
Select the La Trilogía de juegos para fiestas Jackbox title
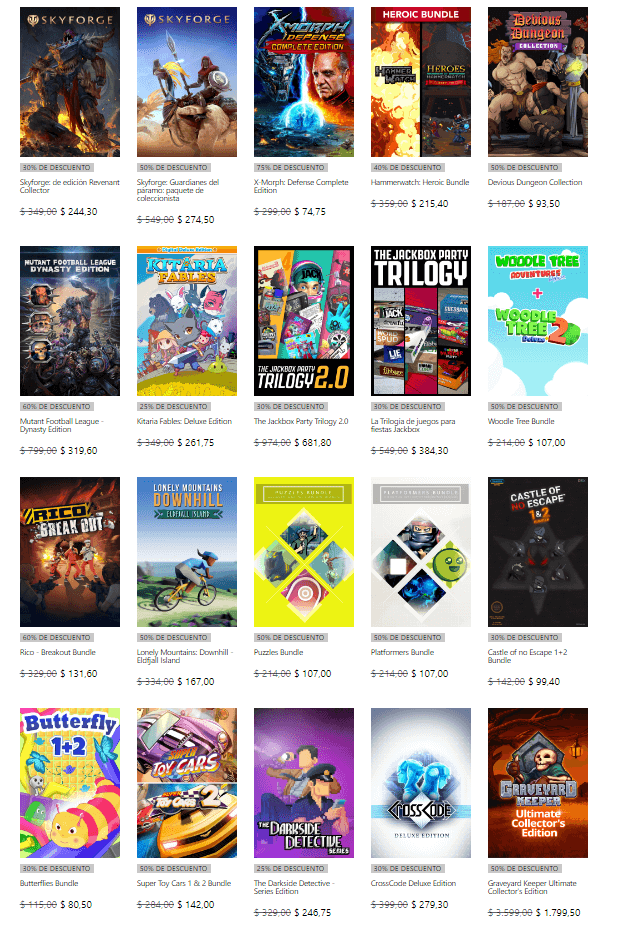(x=413, y=425)
